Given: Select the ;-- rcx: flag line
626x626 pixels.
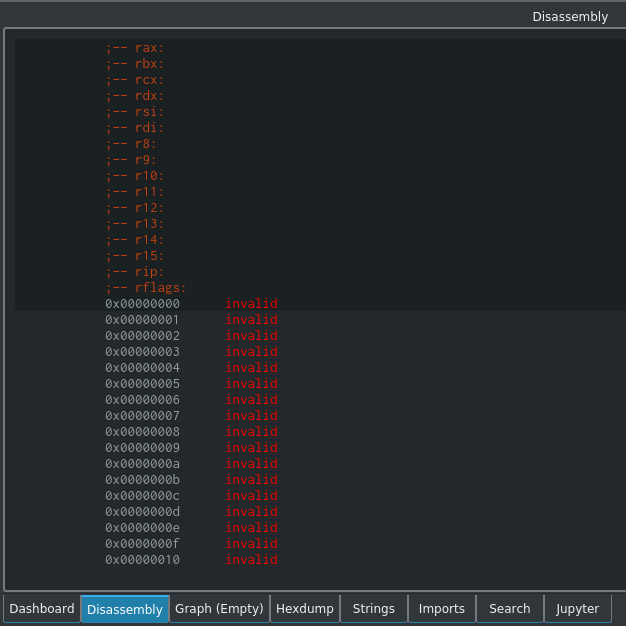Looking at the screenshot, I should 135,80.
